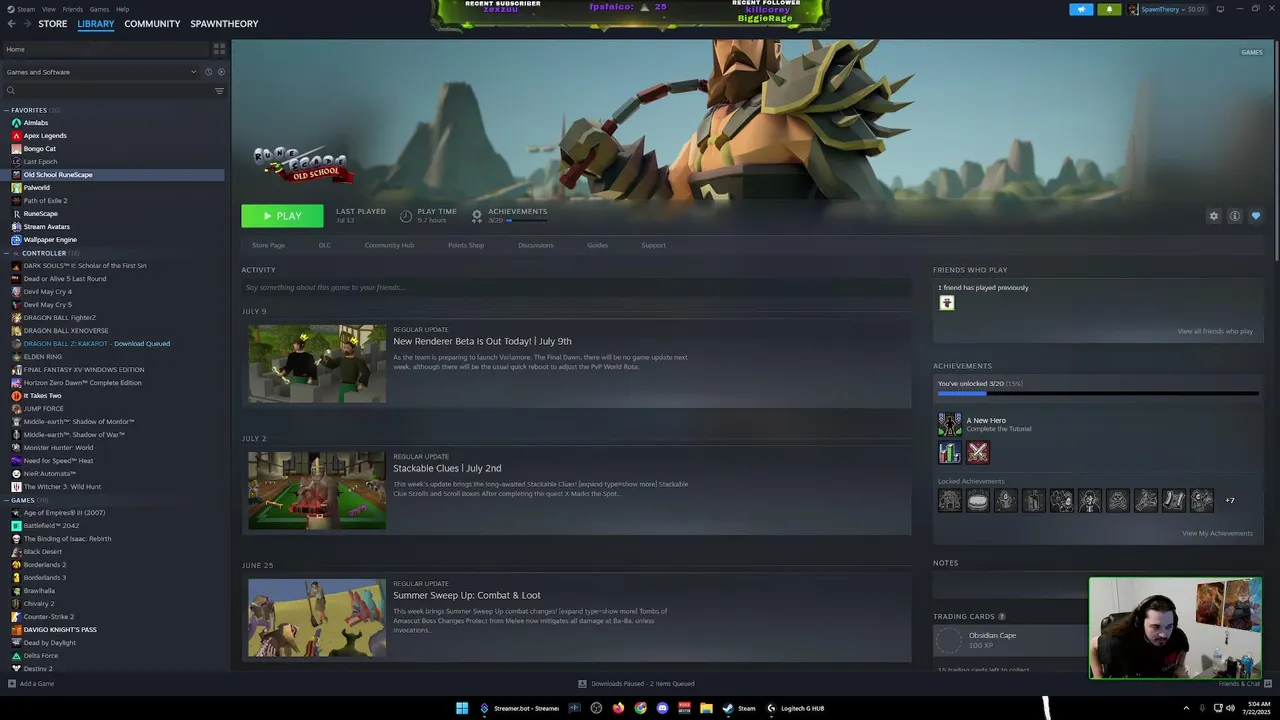Click the friend avatar under Friends Who Play
1280x720 pixels.
point(947,303)
